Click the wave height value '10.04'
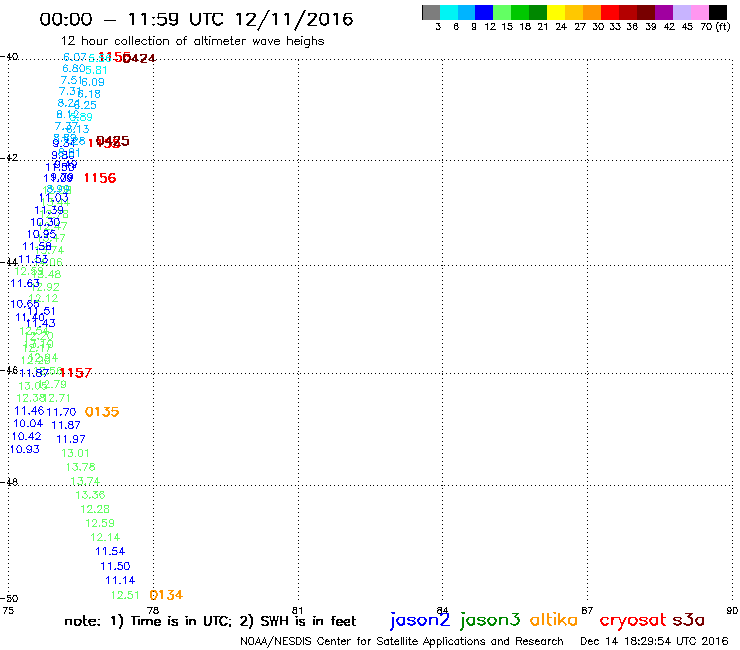Viewport: 740px width, 650px height. pyautogui.click(x=28, y=423)
